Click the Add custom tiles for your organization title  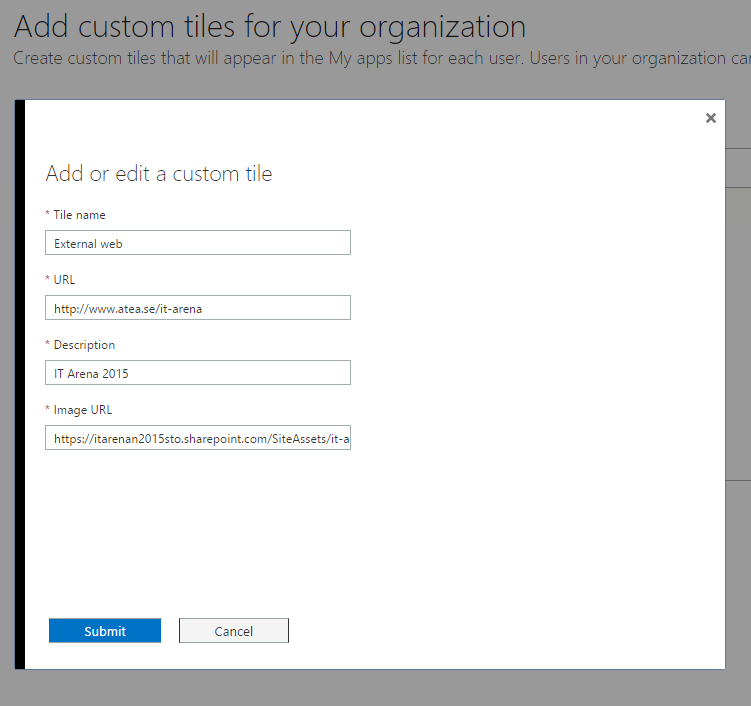click(270, 26)
